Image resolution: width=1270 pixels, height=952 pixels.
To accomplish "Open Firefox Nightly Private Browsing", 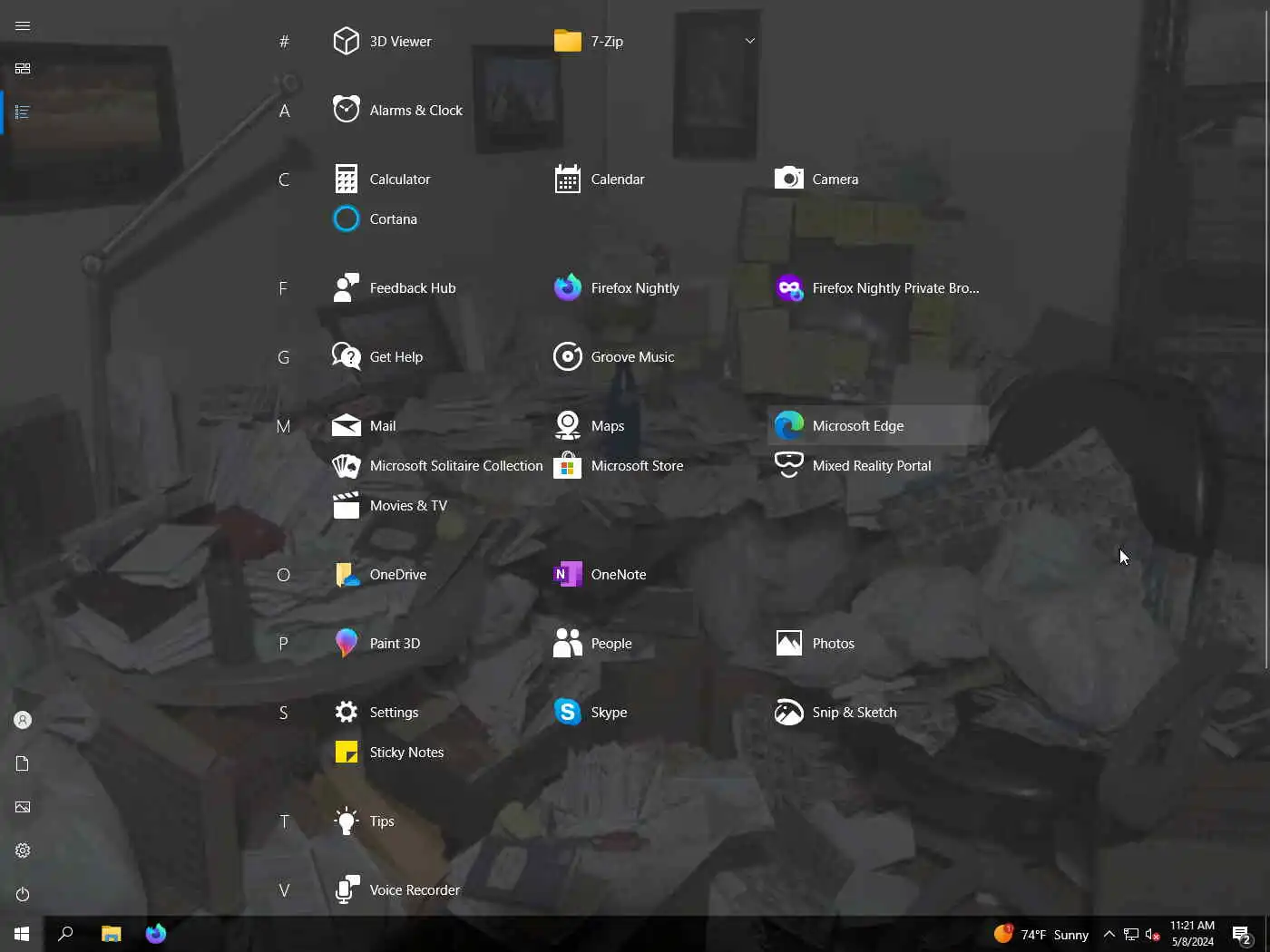I will coord(877,287).
